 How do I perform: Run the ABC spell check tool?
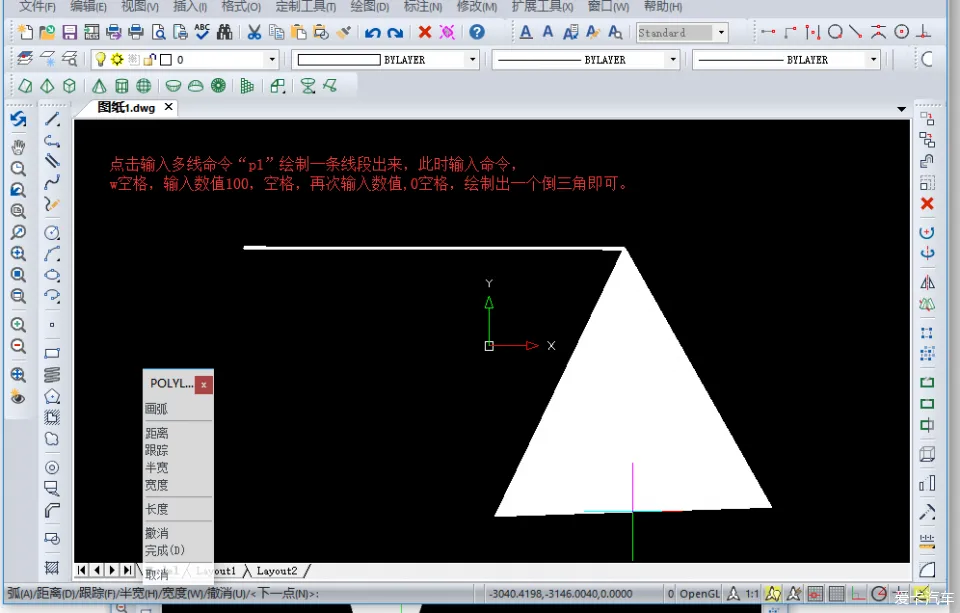pos(202,32)
